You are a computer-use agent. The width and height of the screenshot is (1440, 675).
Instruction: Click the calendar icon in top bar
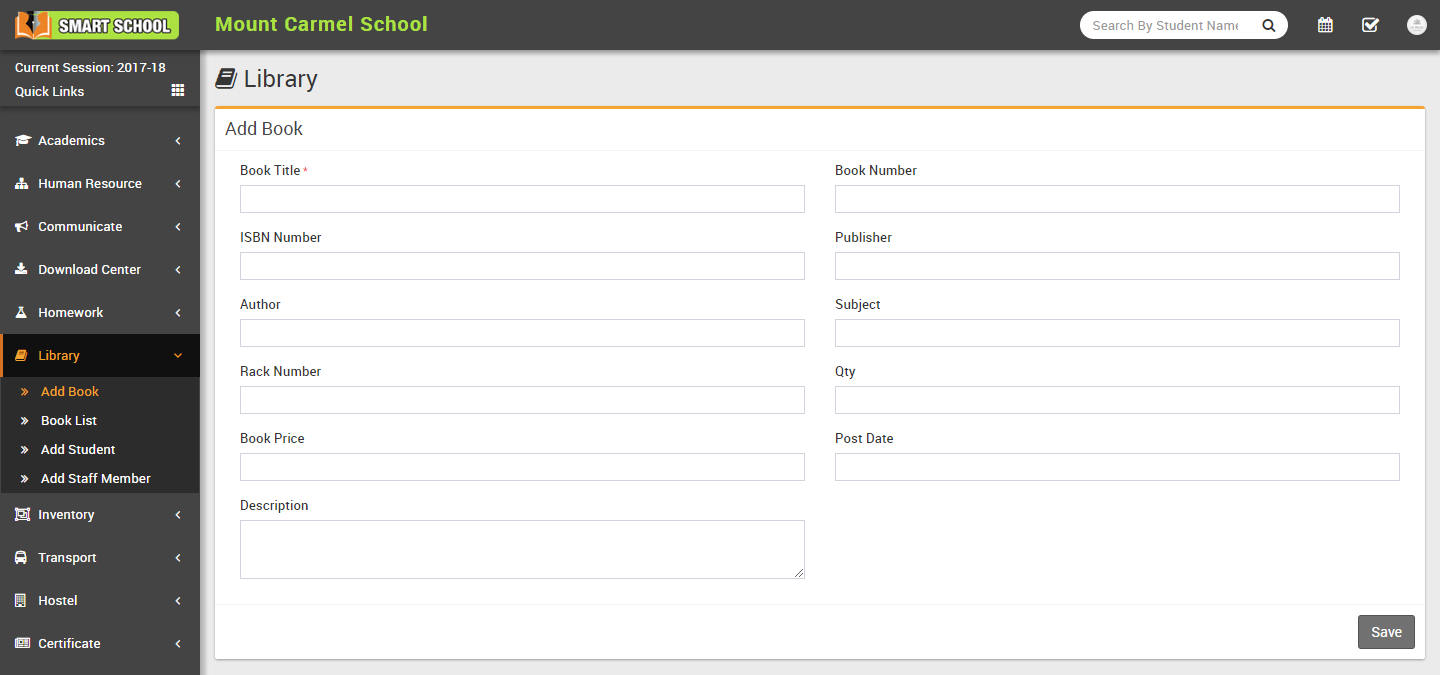[1325, 25]
